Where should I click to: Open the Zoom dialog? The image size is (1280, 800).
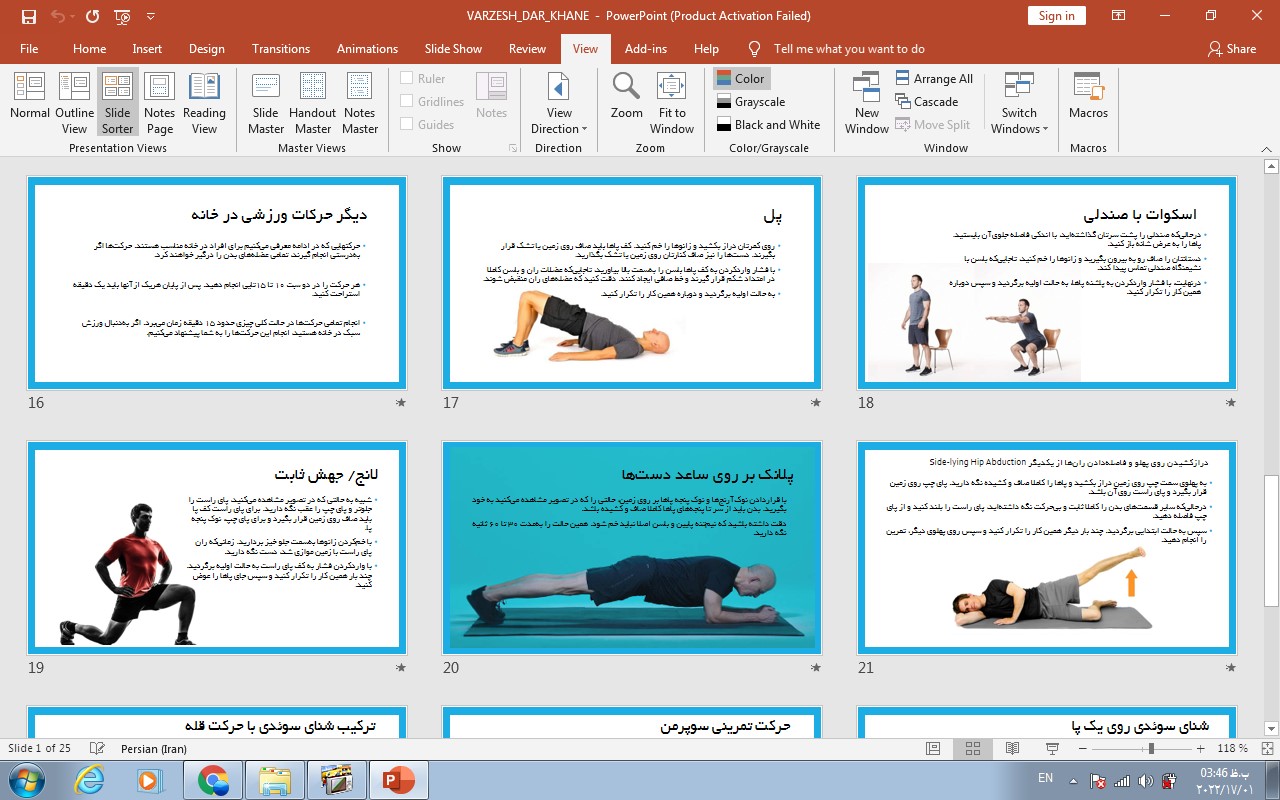[x=627, y=100]
